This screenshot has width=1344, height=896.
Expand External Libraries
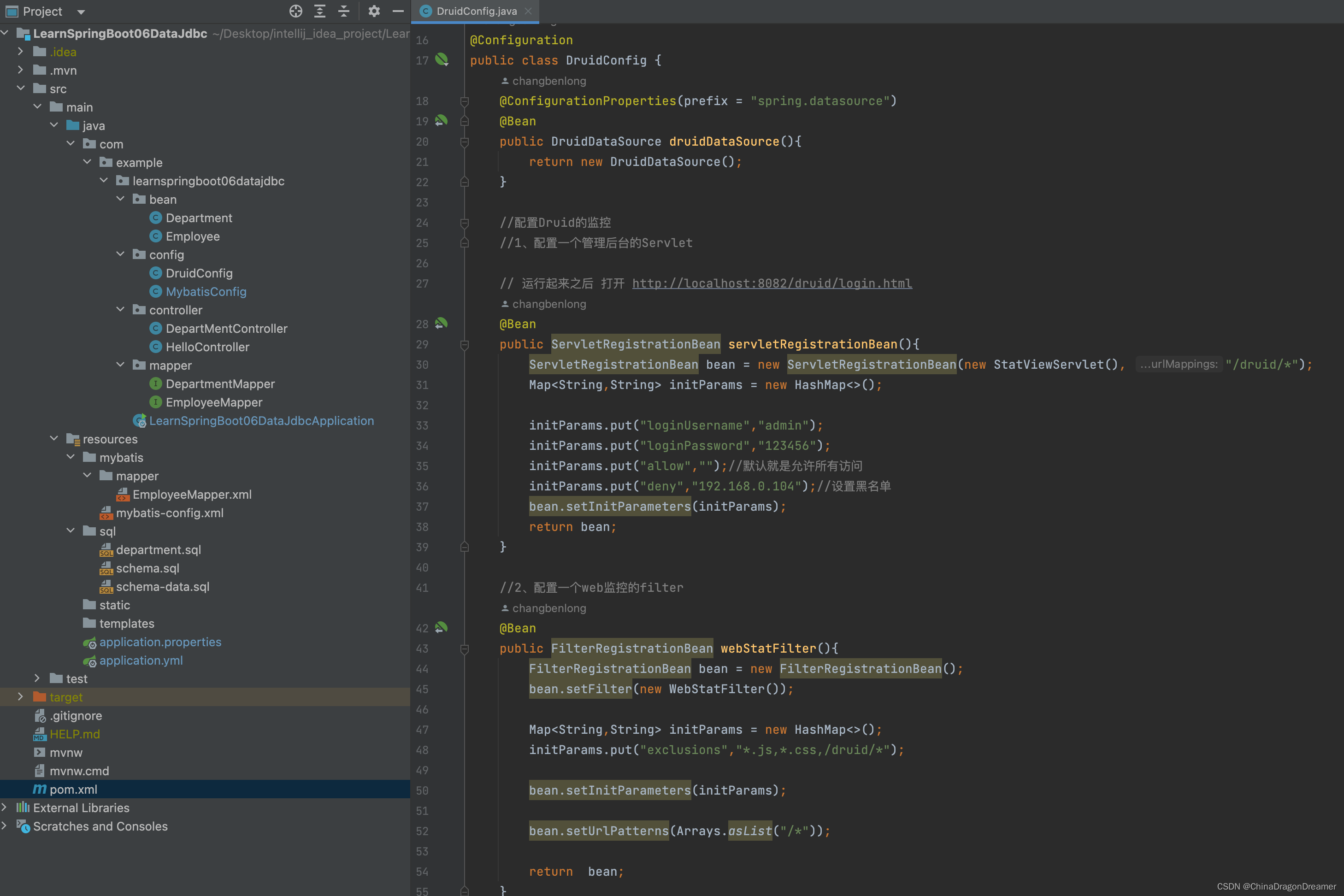tap(5, 808)
